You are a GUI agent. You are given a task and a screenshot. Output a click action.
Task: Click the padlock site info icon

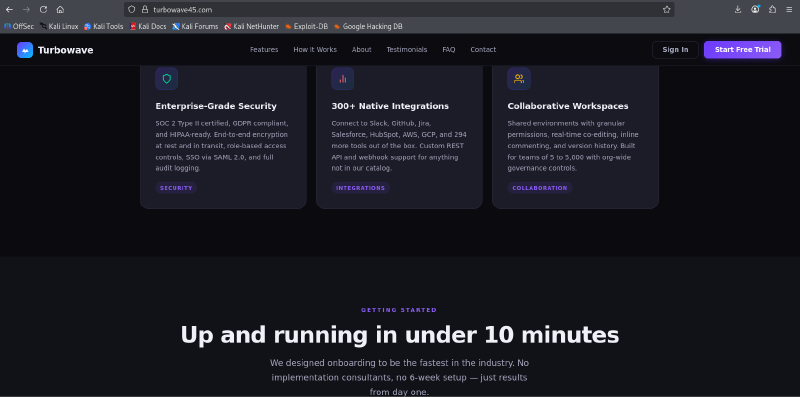point(144,9)
